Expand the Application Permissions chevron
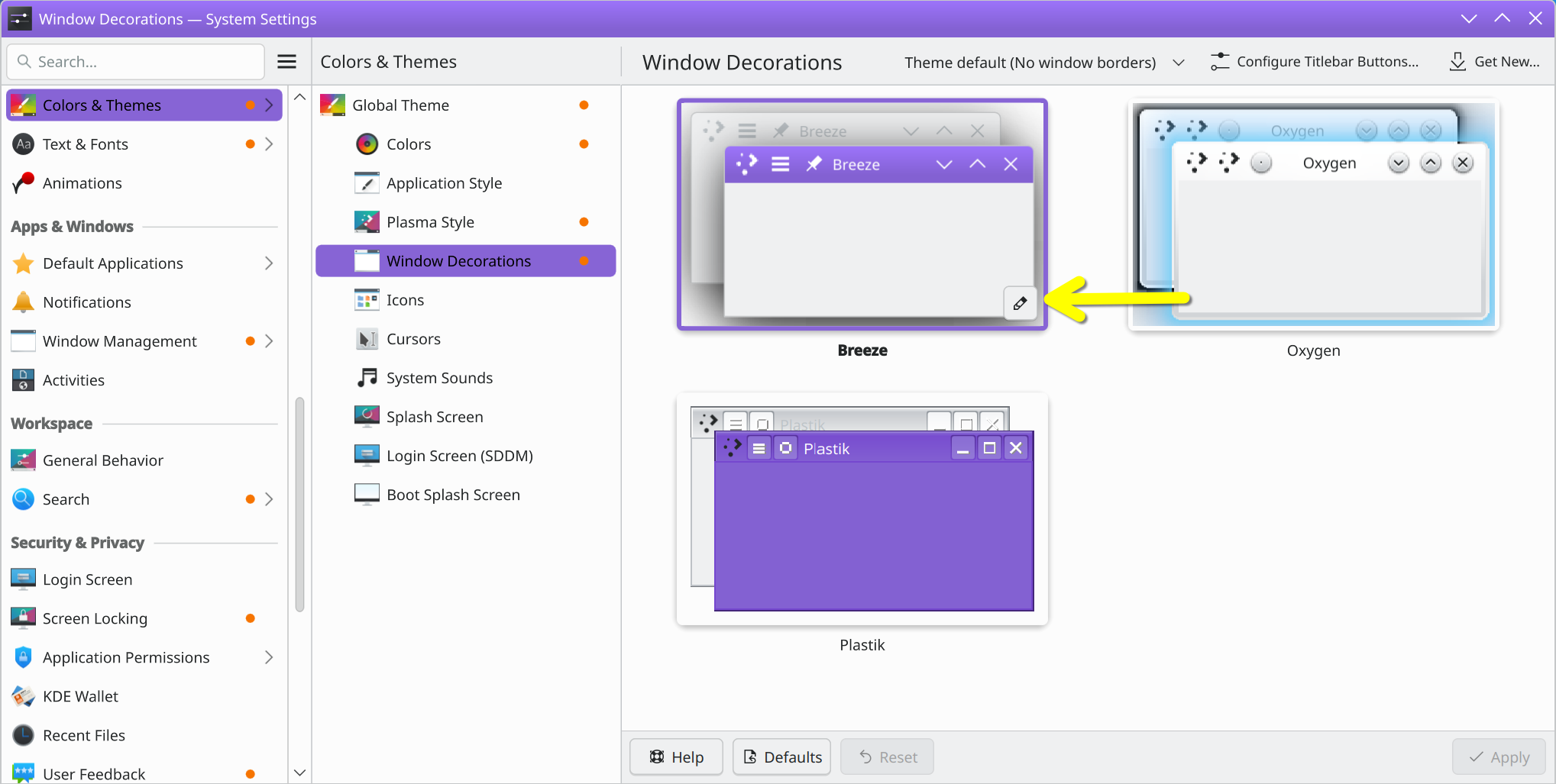This screenshot has width=1556, height=784. coord(269,657)
